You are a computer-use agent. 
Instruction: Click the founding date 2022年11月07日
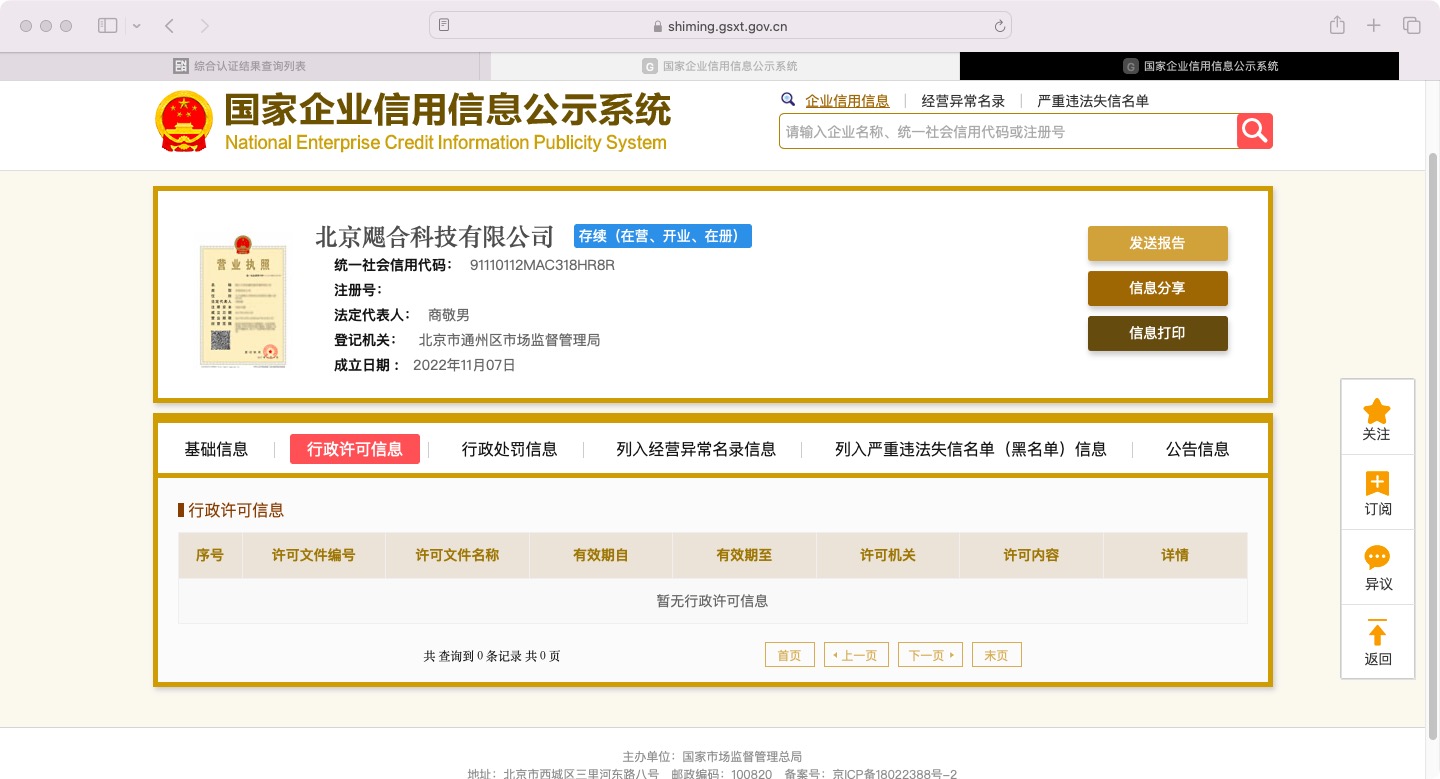click(464, 365)
